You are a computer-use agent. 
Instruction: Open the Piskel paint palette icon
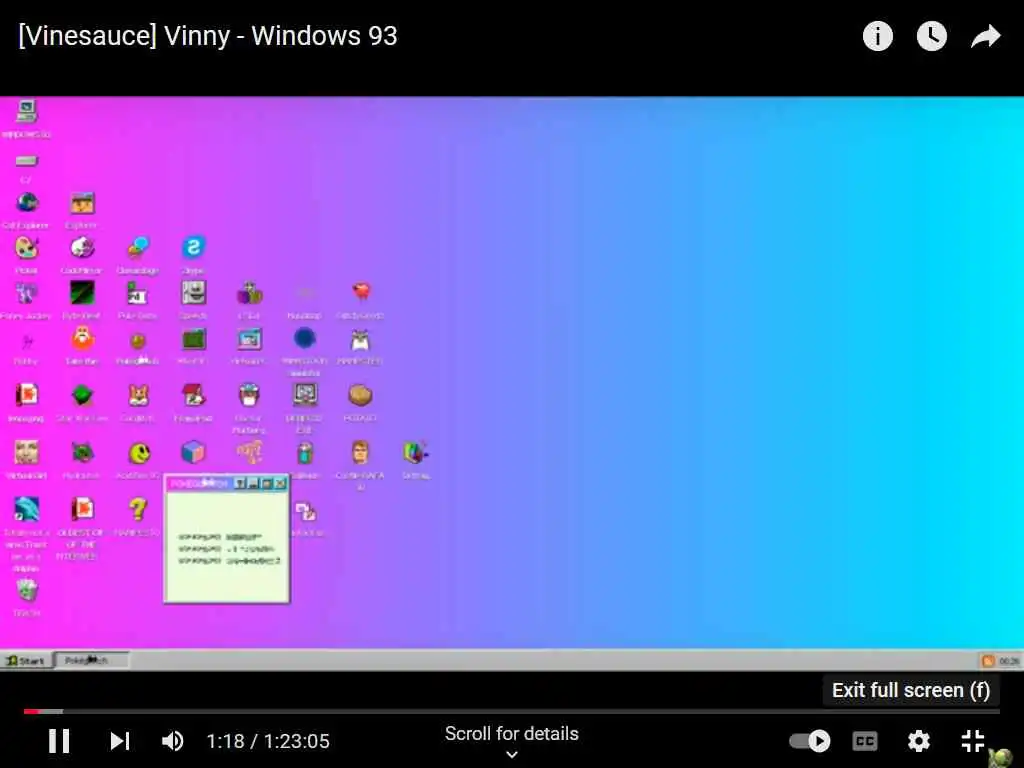tap(27, 248)
